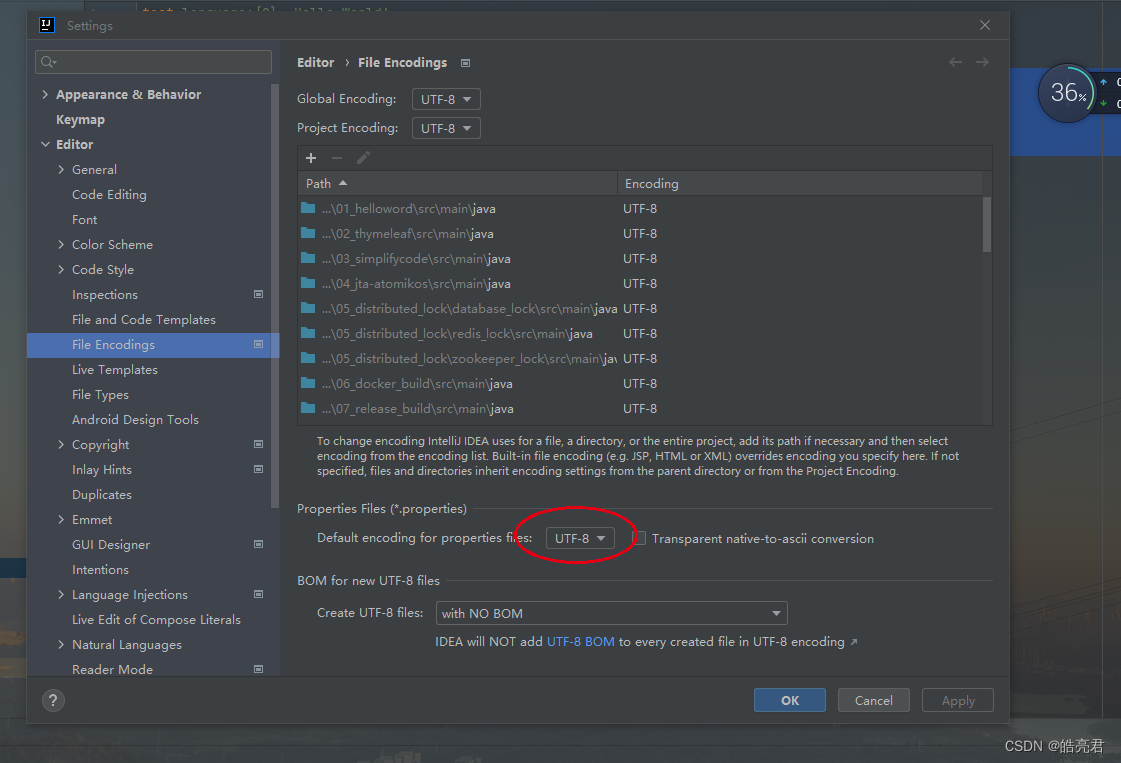Select the redis_lock path row
The height and width of the screenshot is (763, 1121).
[x=641, y=333]
